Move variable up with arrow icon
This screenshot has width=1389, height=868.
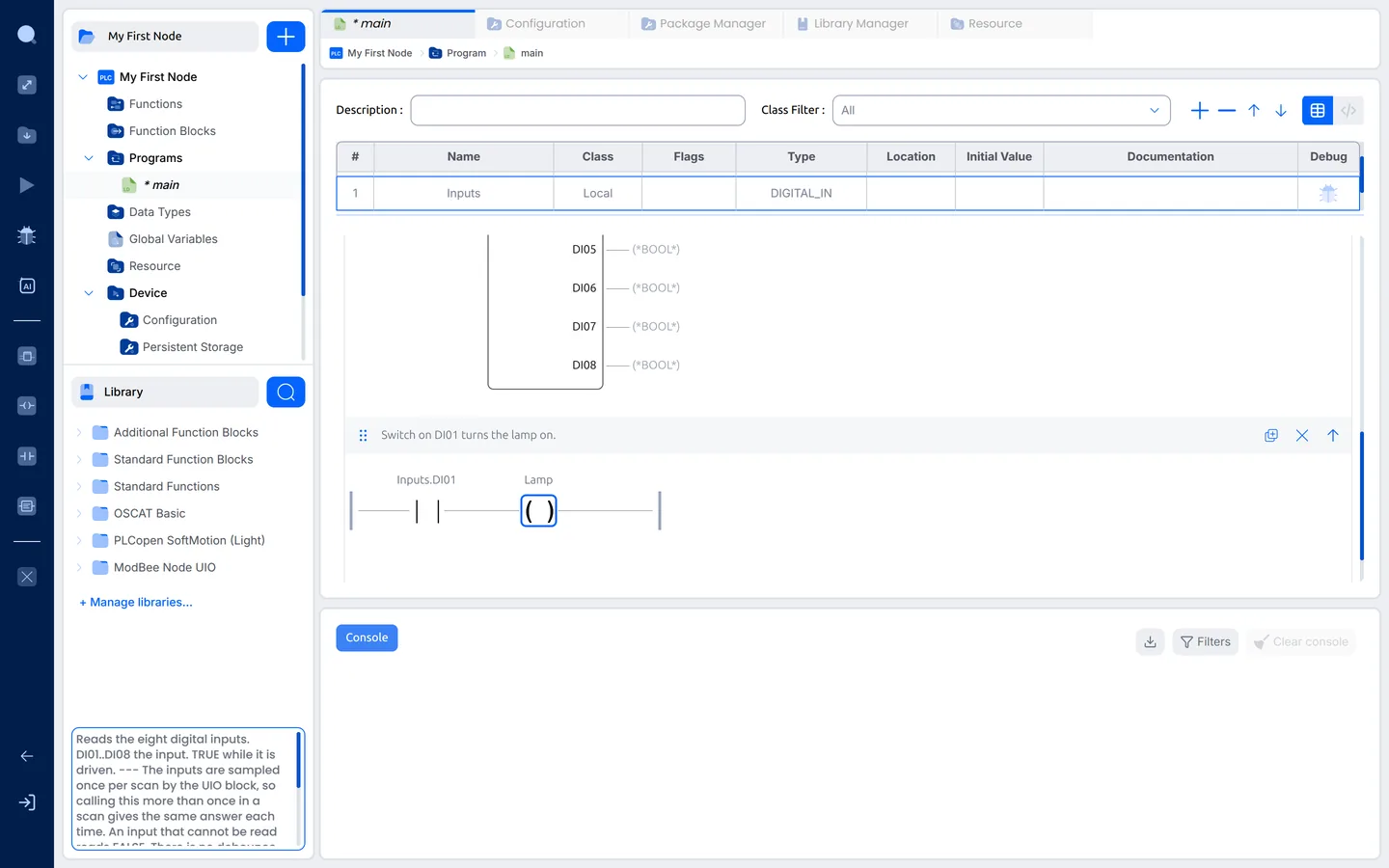(1254, 111)
